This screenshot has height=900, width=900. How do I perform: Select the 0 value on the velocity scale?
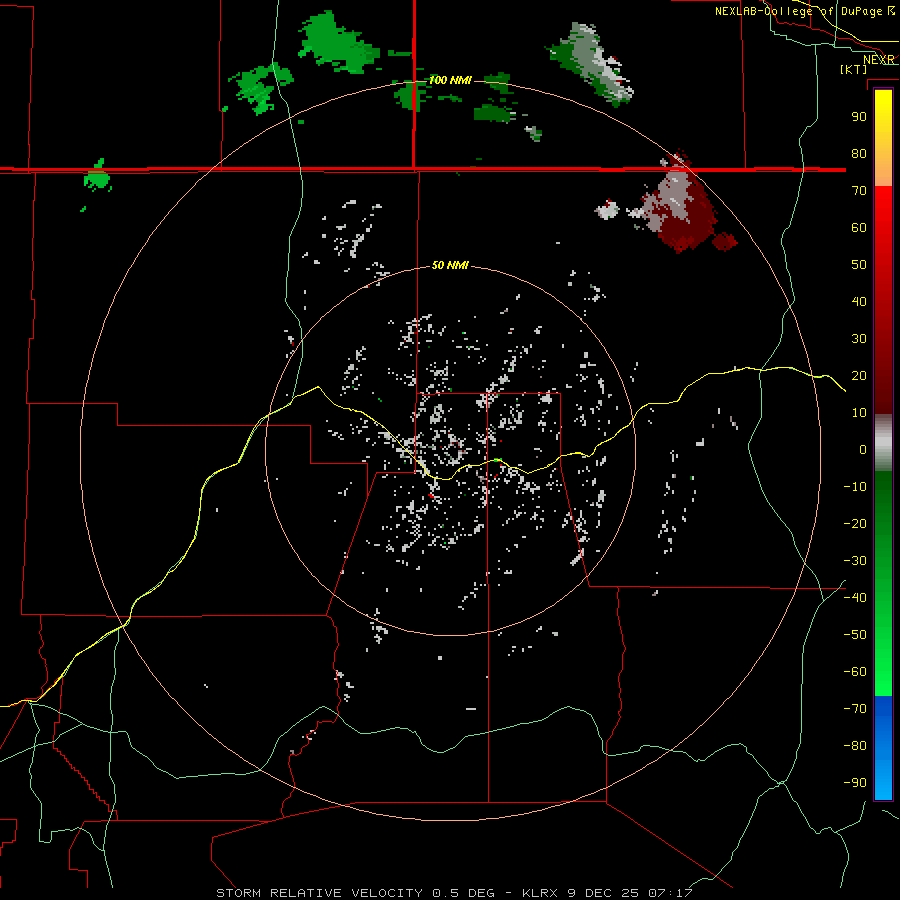[863, 449]
